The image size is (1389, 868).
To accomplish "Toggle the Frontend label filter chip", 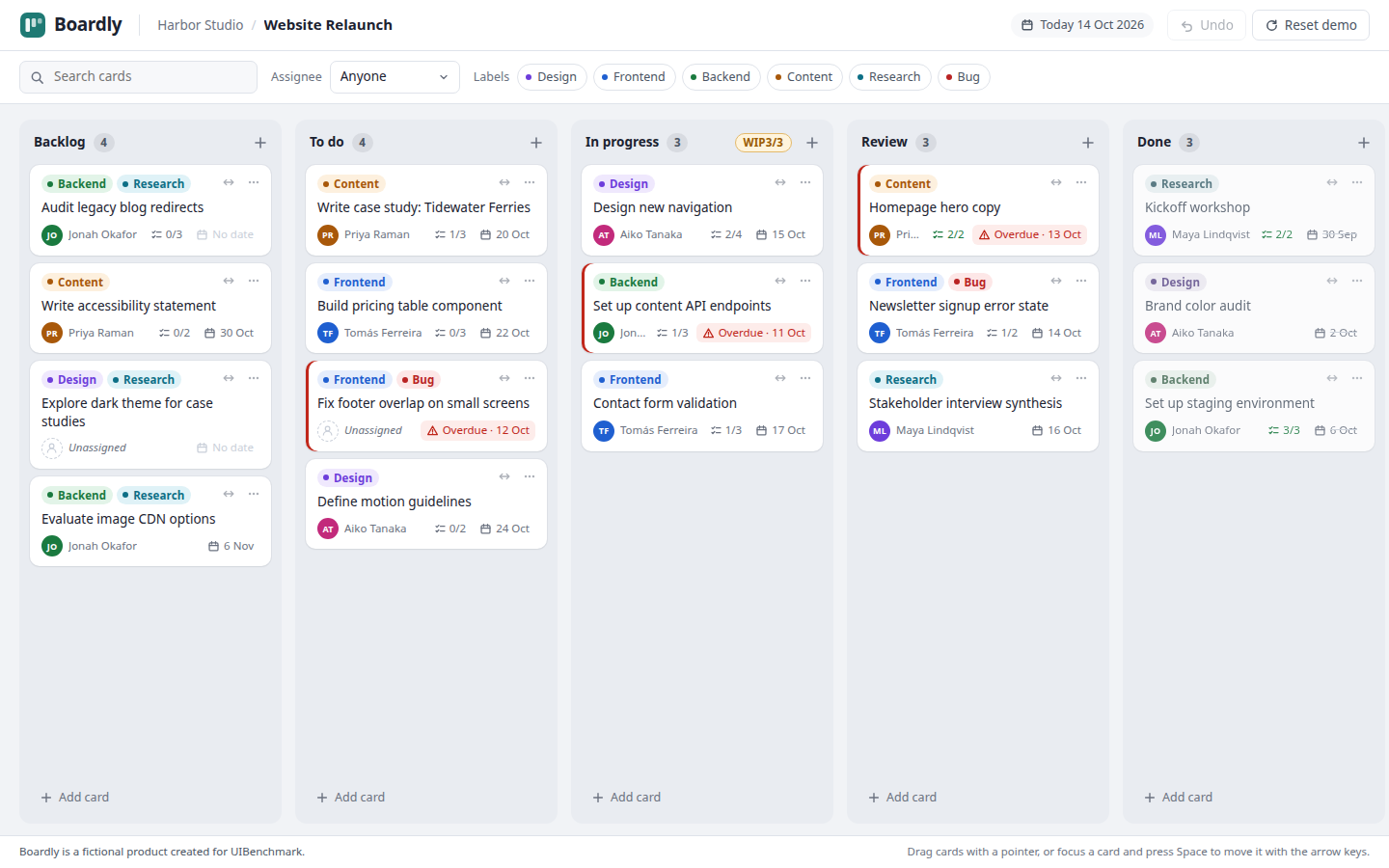I will tap(634, 77).
